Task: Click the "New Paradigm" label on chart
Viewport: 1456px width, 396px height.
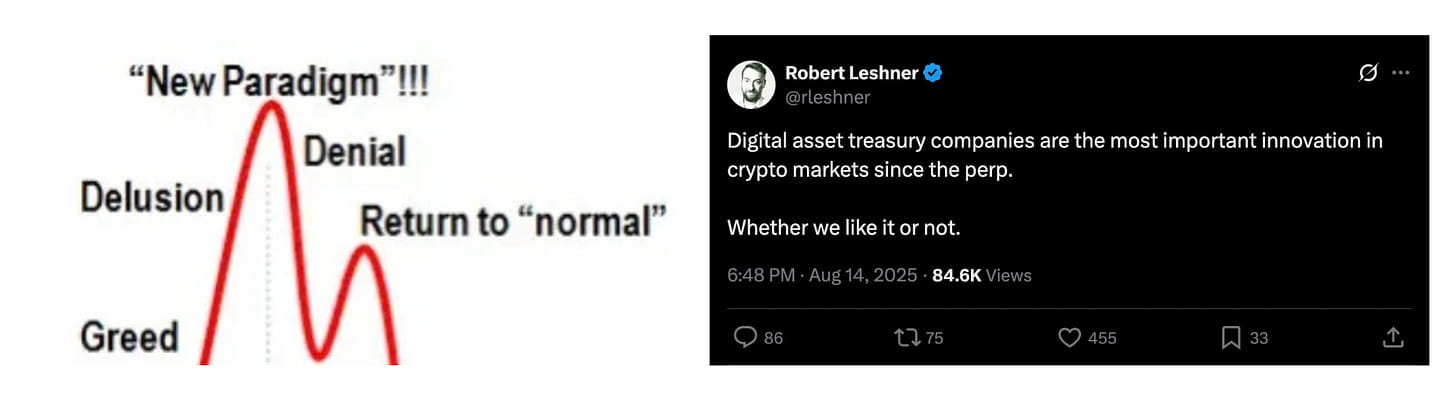Action: [x=279, y=83]
